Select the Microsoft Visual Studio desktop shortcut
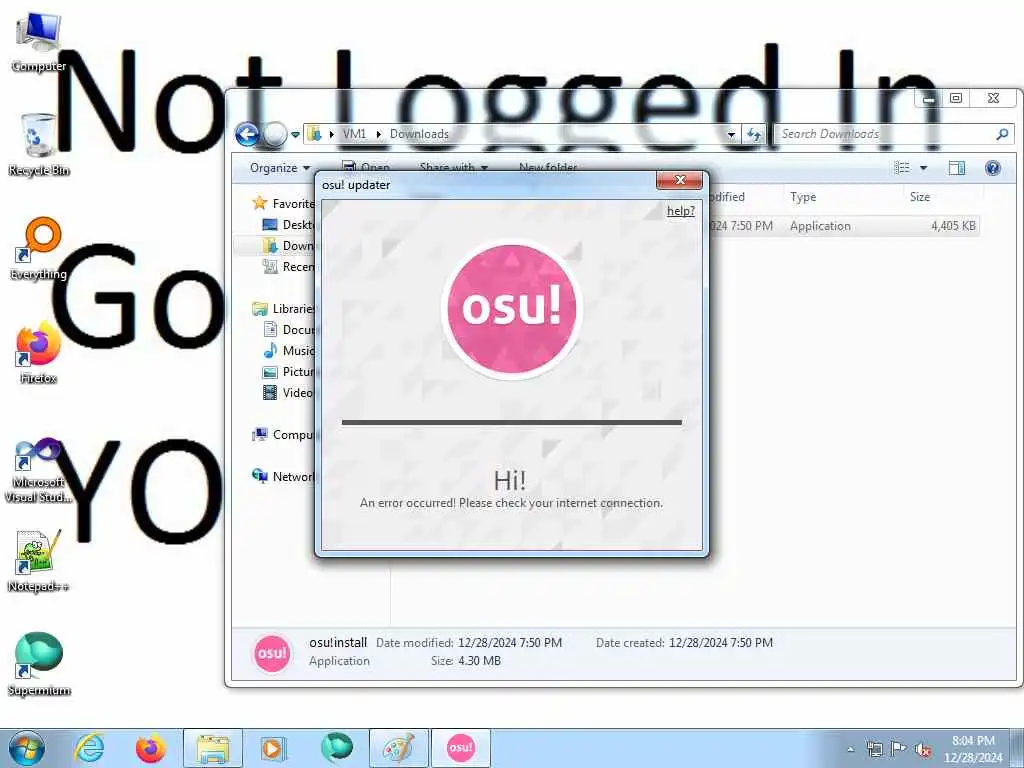 (39, 470)
